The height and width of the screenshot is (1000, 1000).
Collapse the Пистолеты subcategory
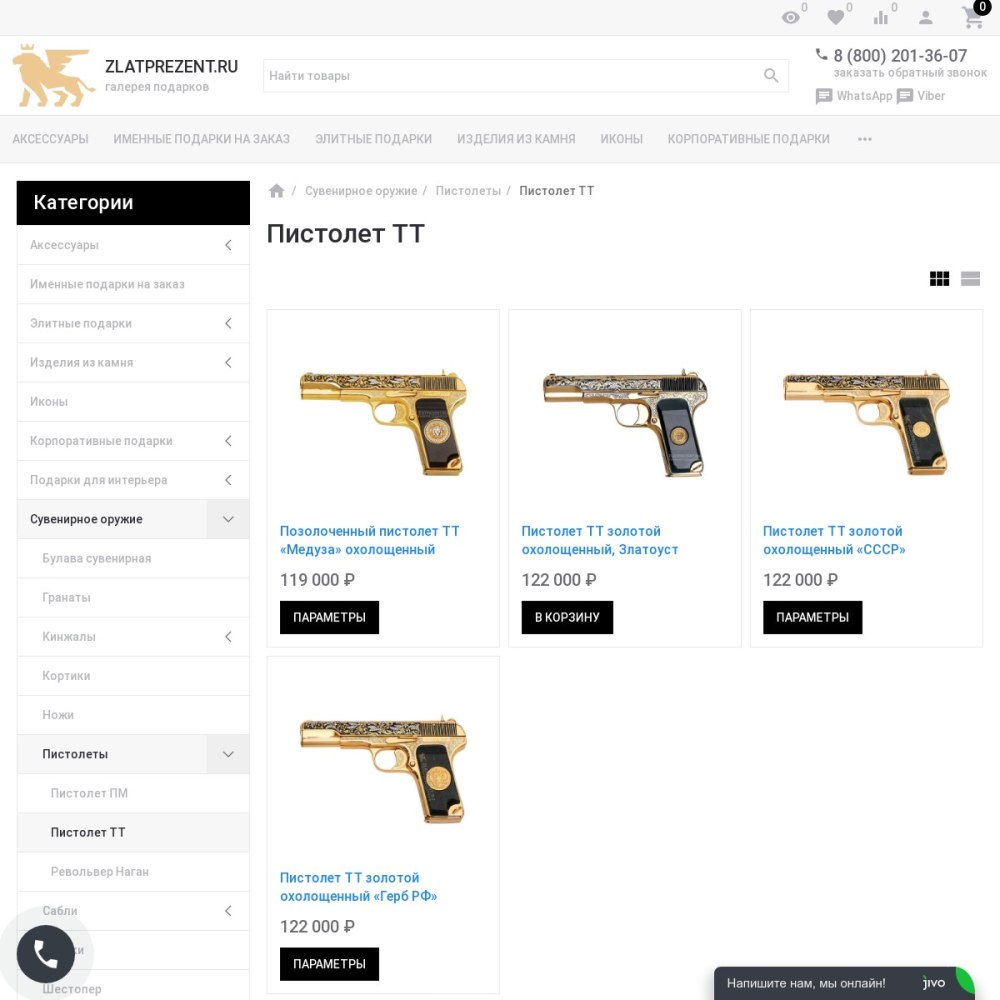point(228,754)
